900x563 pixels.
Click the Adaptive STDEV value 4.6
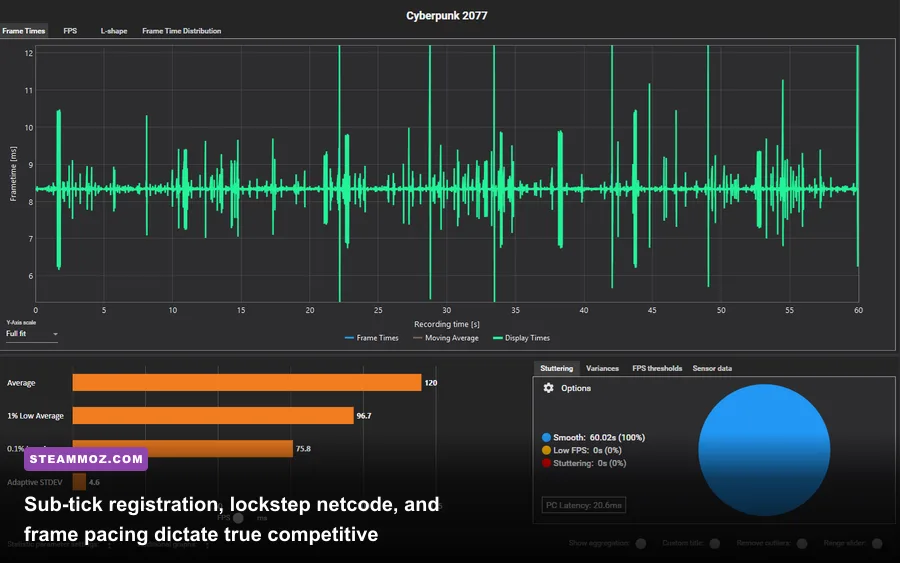pyautogui.click(x=94, y=482)
